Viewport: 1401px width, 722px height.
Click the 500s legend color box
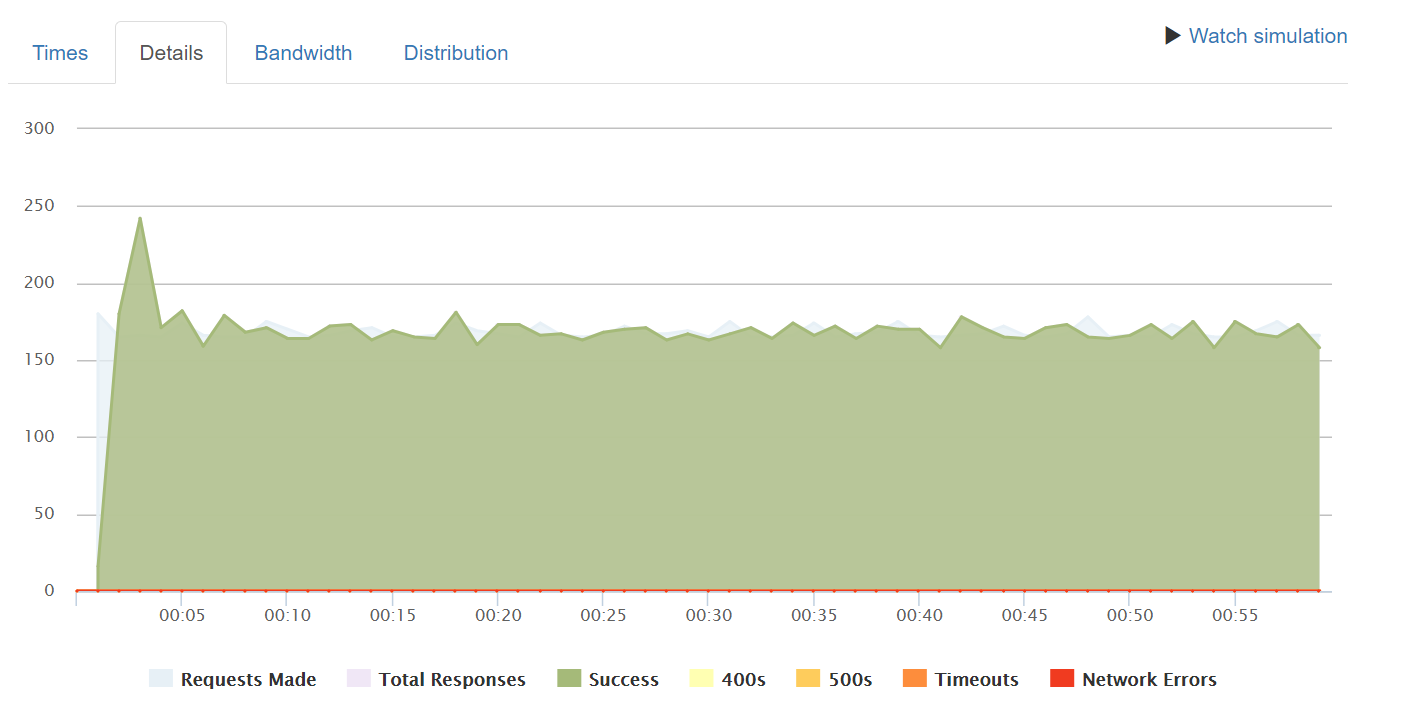(x=808, y=679)
